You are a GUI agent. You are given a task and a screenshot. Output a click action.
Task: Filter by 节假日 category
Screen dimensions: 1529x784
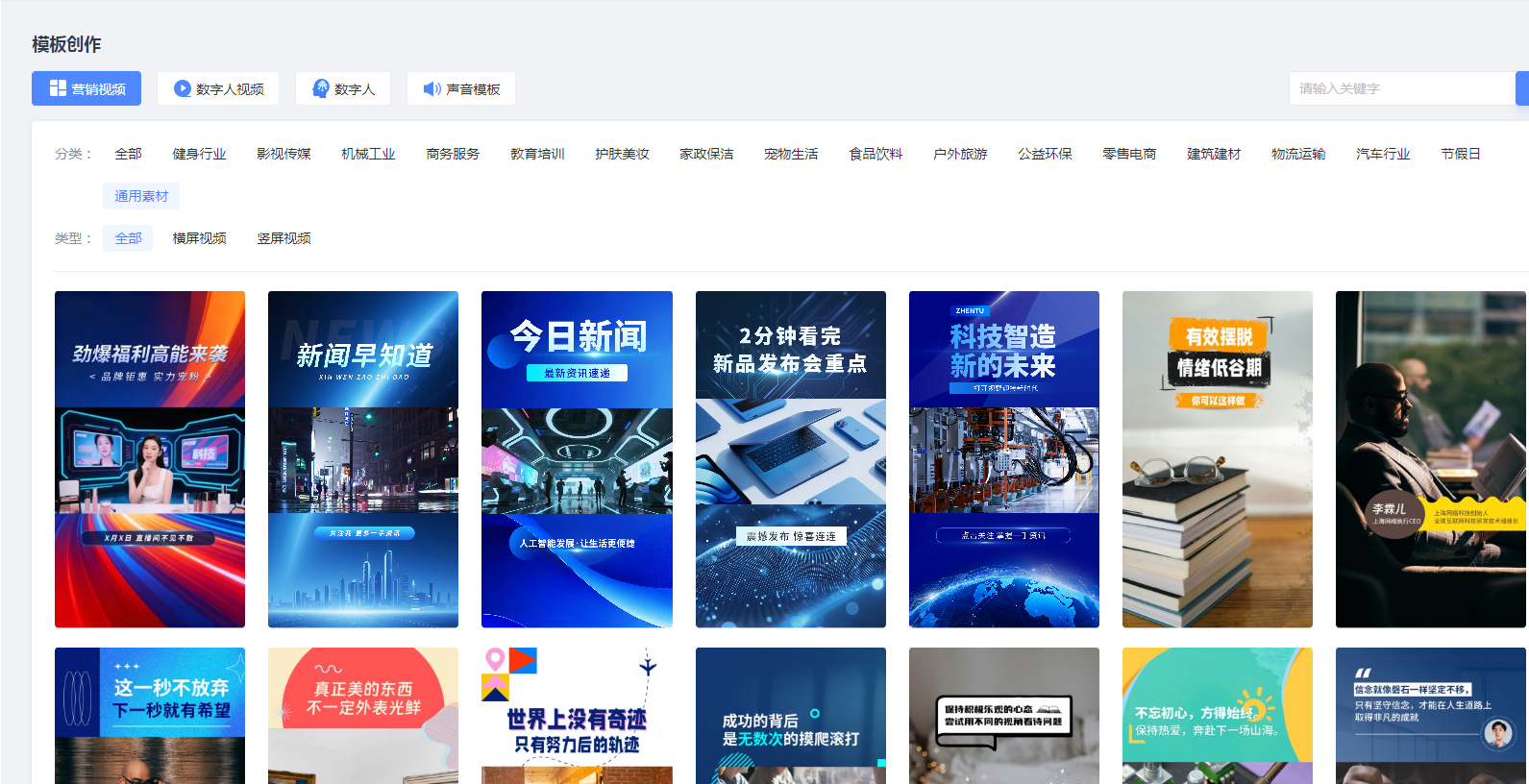tap(1461, 154)
